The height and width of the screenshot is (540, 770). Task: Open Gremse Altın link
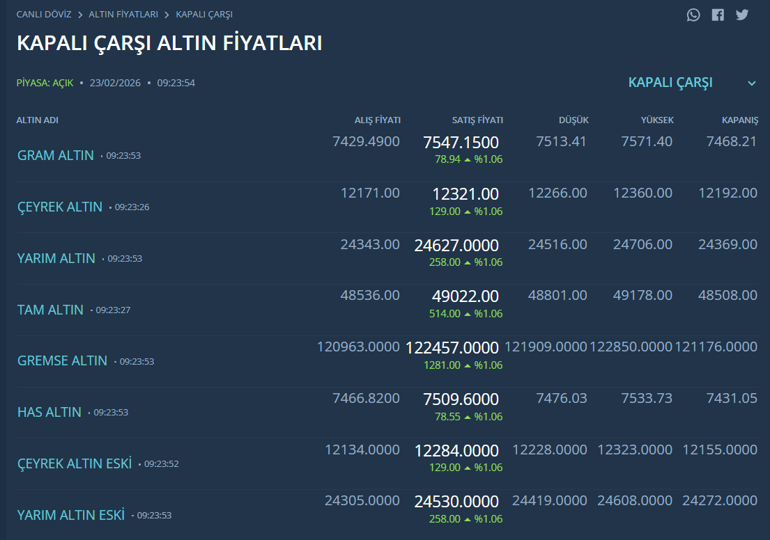(62, 361)
